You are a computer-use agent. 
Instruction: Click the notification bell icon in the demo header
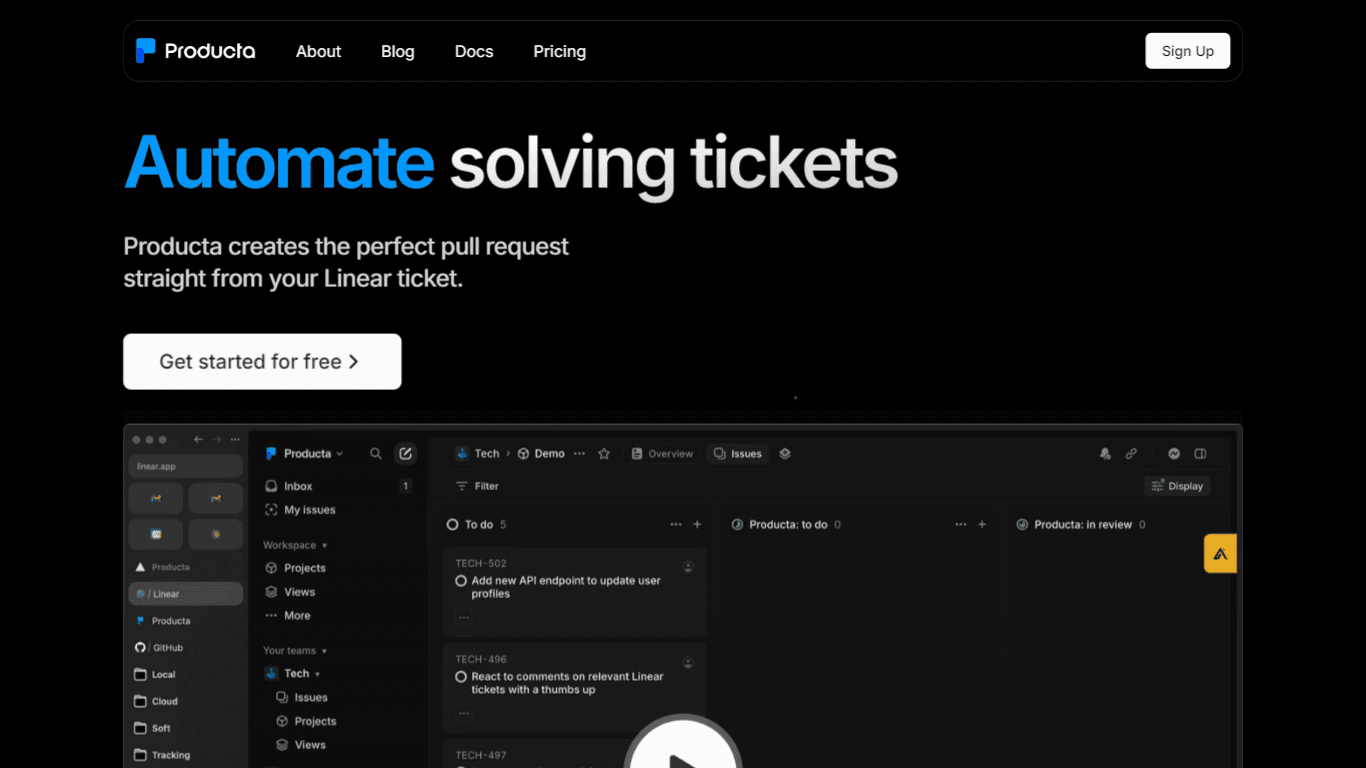tap(1105, 454)
